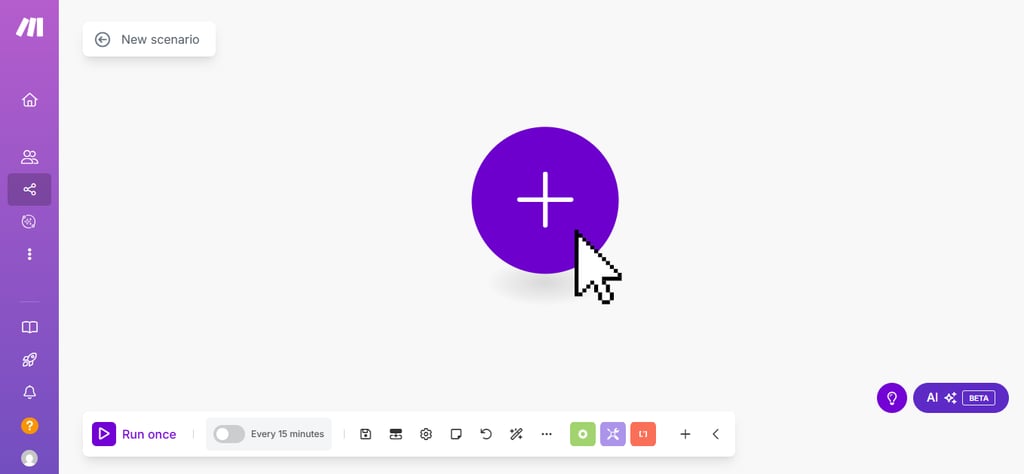Open the AI BETA assistant button
This screenshot has height=474, width=1024.
(x=961, y=398)
